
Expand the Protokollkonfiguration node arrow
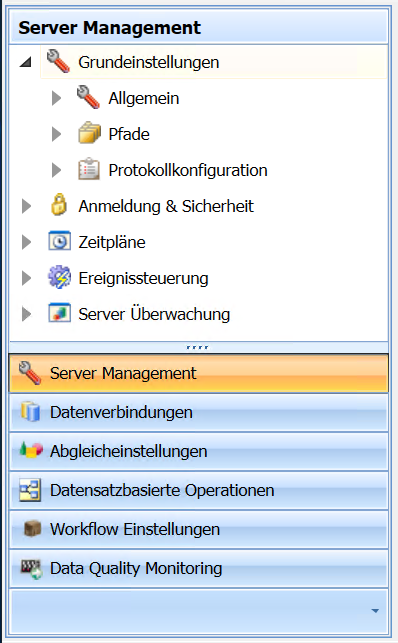coord(56,170)
